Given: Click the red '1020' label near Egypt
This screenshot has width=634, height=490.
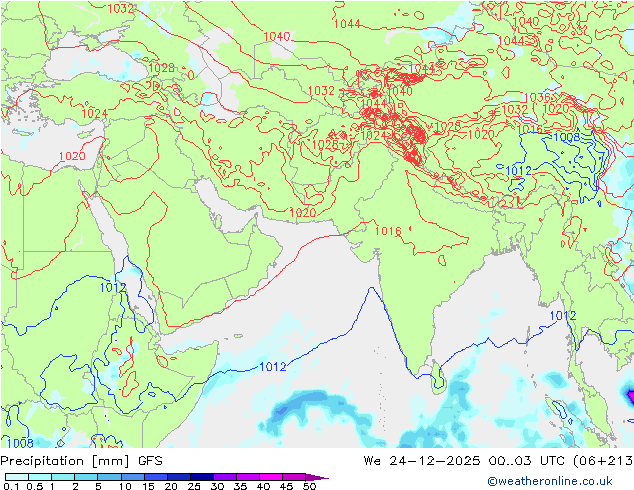Looking at the screenshot, I should click(72, 156).
